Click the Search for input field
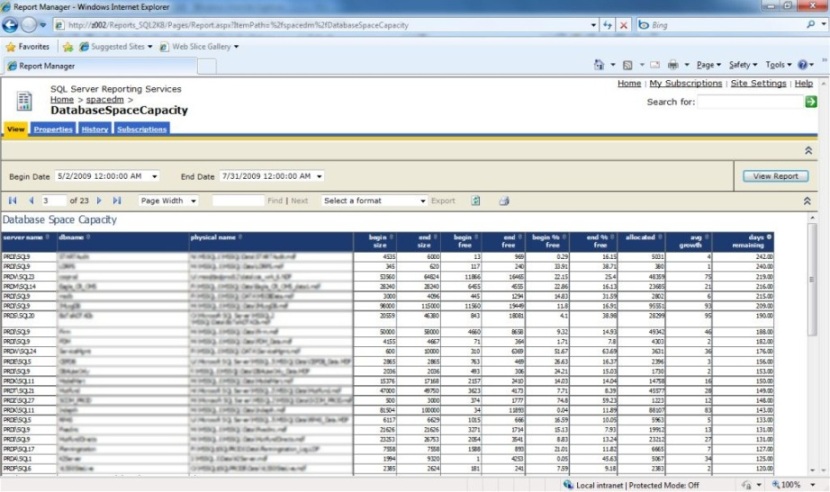This screenshot has width=830, height=492. [x=750, y=102]
